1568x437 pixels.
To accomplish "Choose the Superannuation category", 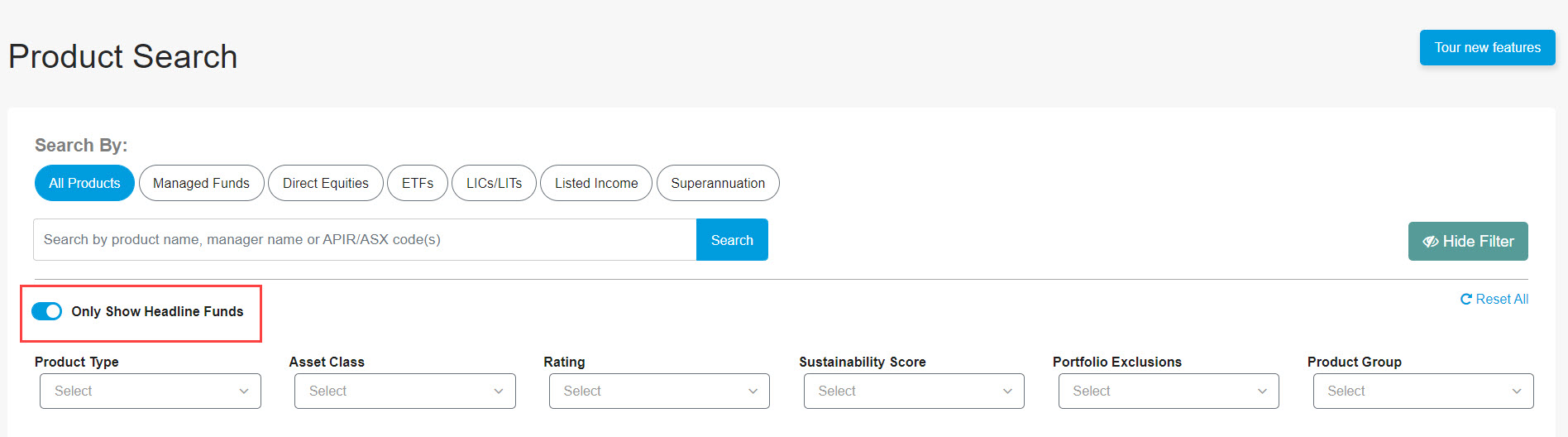I will 718,183.
